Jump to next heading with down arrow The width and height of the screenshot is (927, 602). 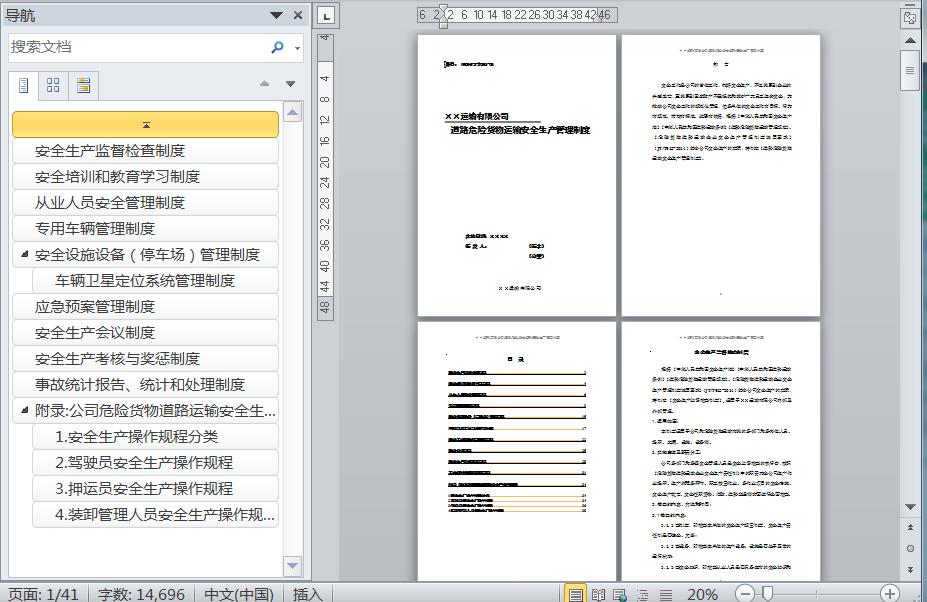[291, 85]
